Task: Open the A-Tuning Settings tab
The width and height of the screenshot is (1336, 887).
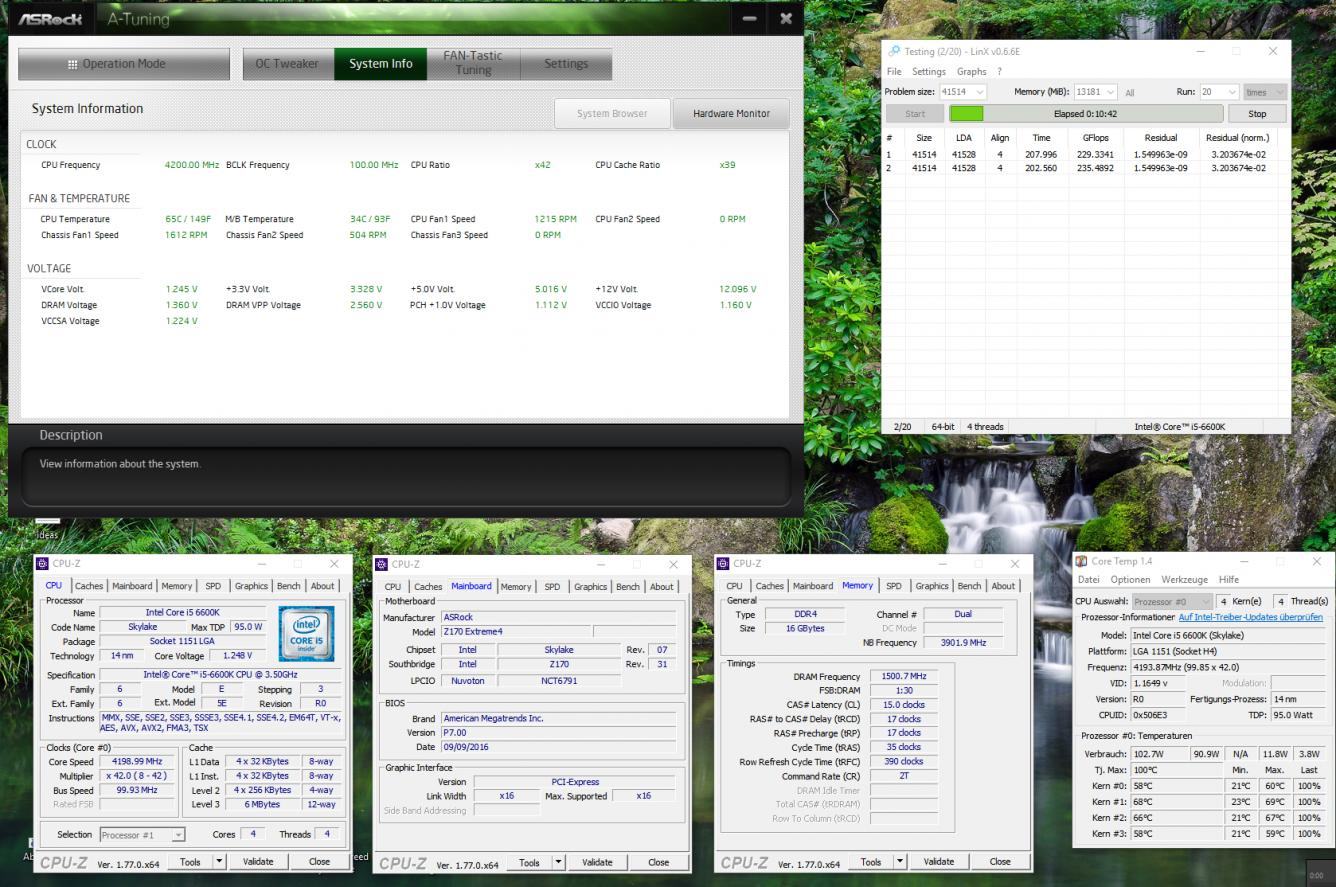Action: pos(566,64)
